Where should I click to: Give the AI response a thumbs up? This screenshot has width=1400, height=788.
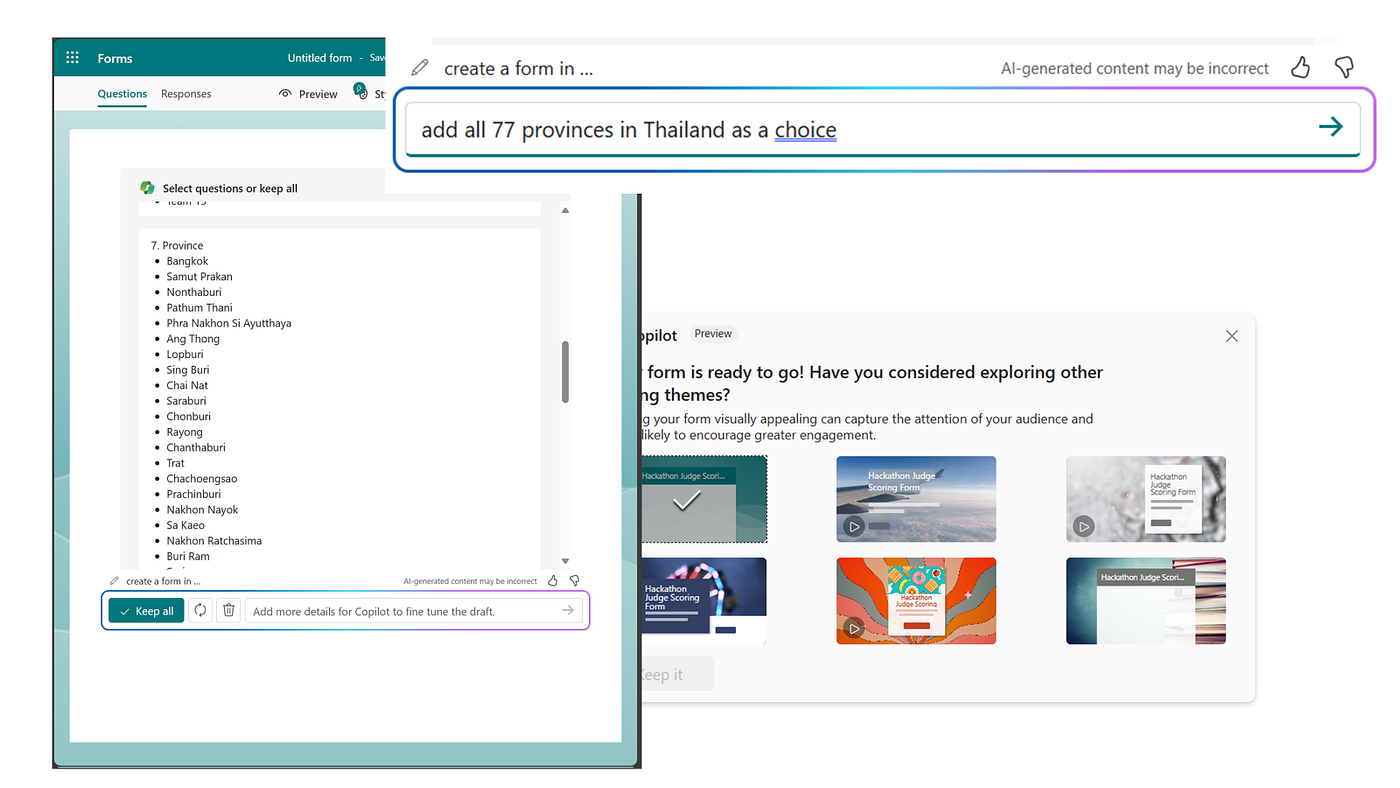(x=1300, y=67)
